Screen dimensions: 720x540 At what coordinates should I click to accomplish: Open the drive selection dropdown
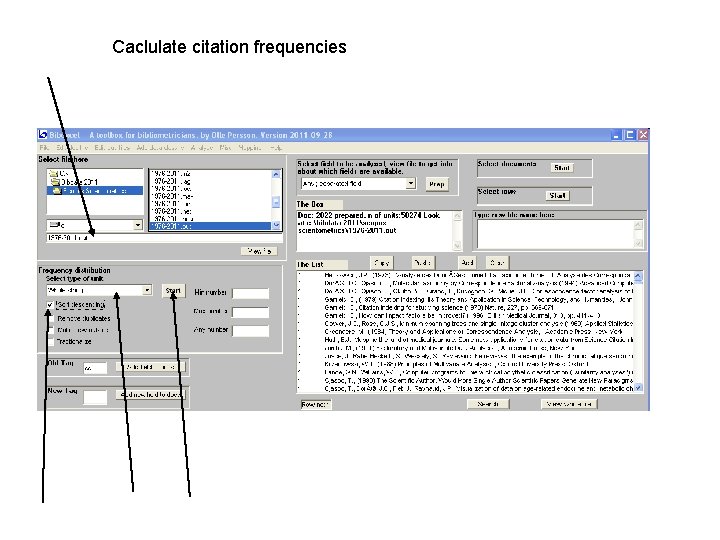coord(137,225)
